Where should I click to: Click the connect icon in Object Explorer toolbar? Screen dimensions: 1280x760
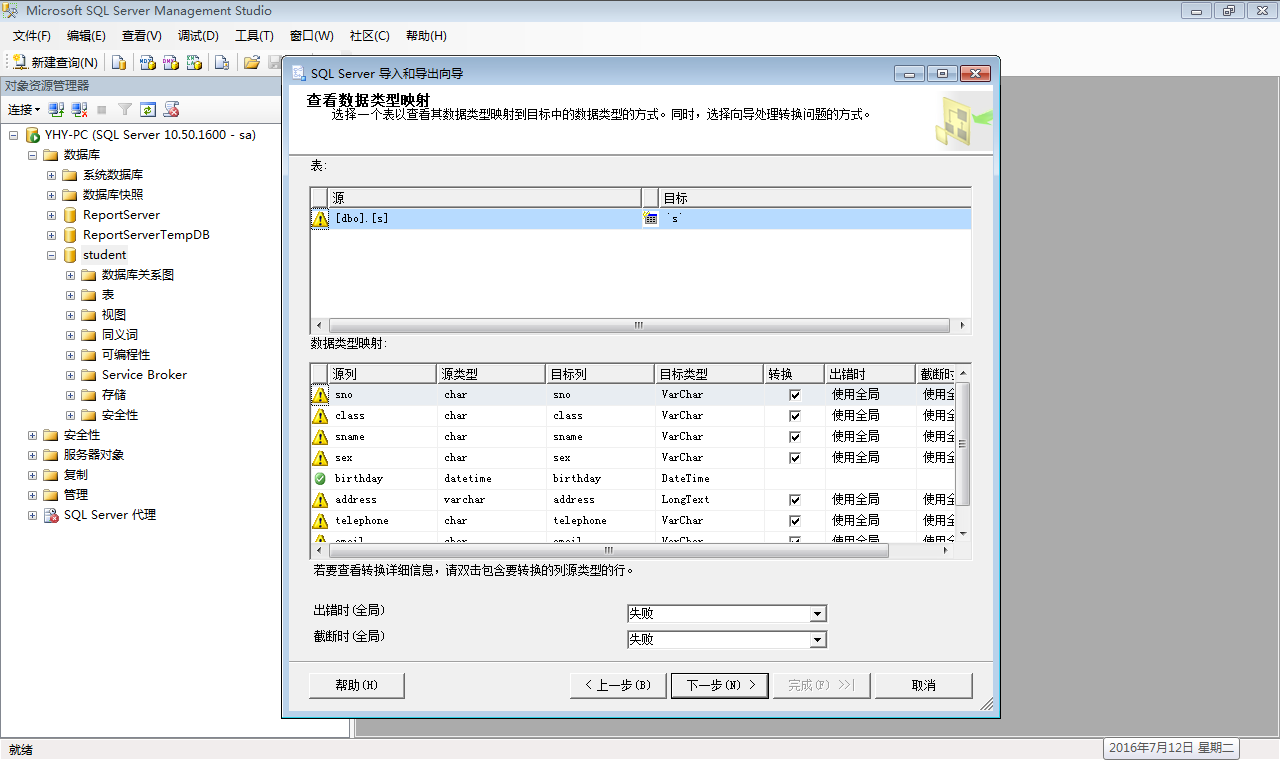(x=57, y=110)
